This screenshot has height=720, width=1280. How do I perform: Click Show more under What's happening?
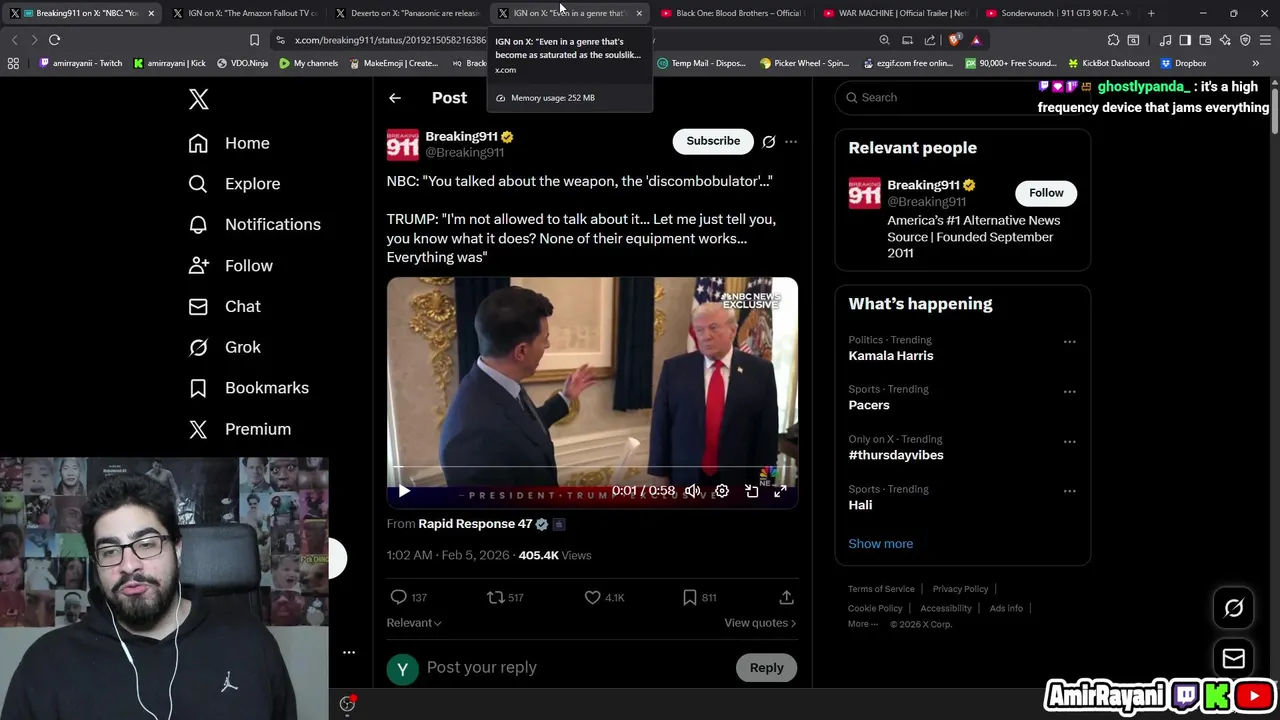click(x=881, y=544)
